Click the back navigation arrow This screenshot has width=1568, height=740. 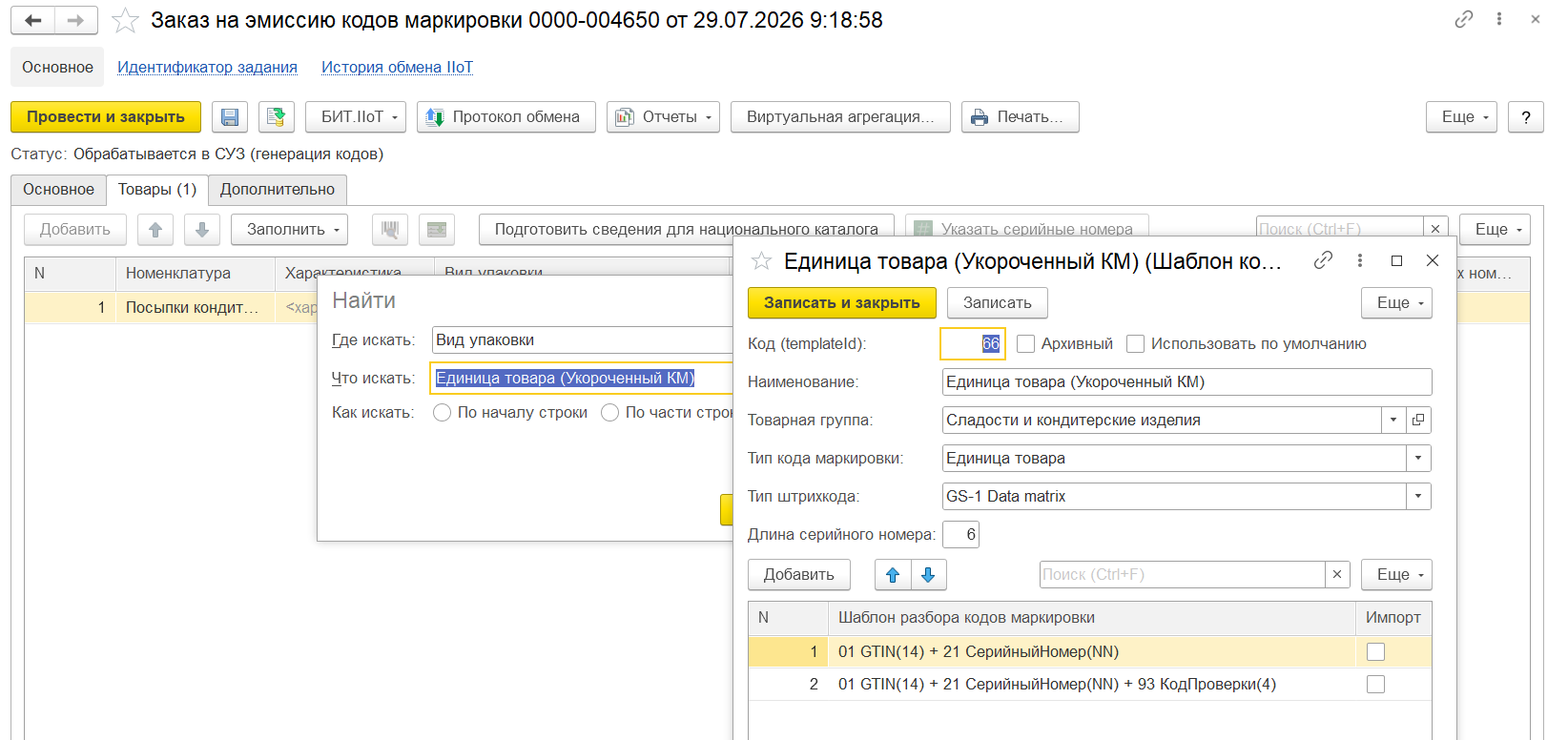[x=33, y=20]
